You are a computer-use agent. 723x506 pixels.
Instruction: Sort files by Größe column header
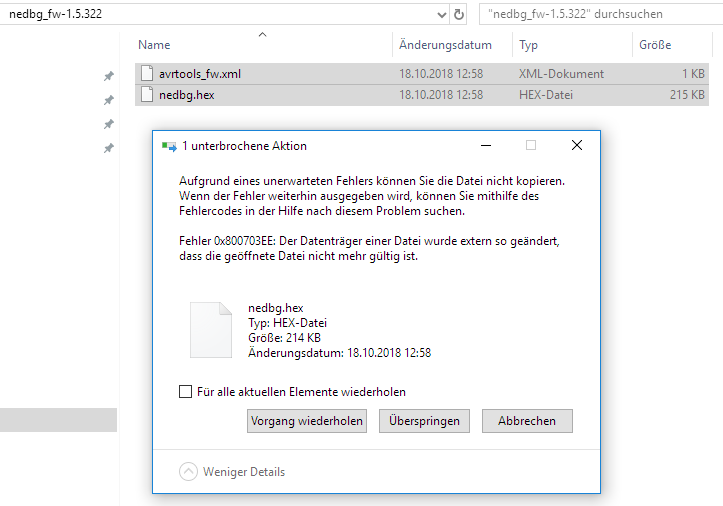[x=655, y=45]
